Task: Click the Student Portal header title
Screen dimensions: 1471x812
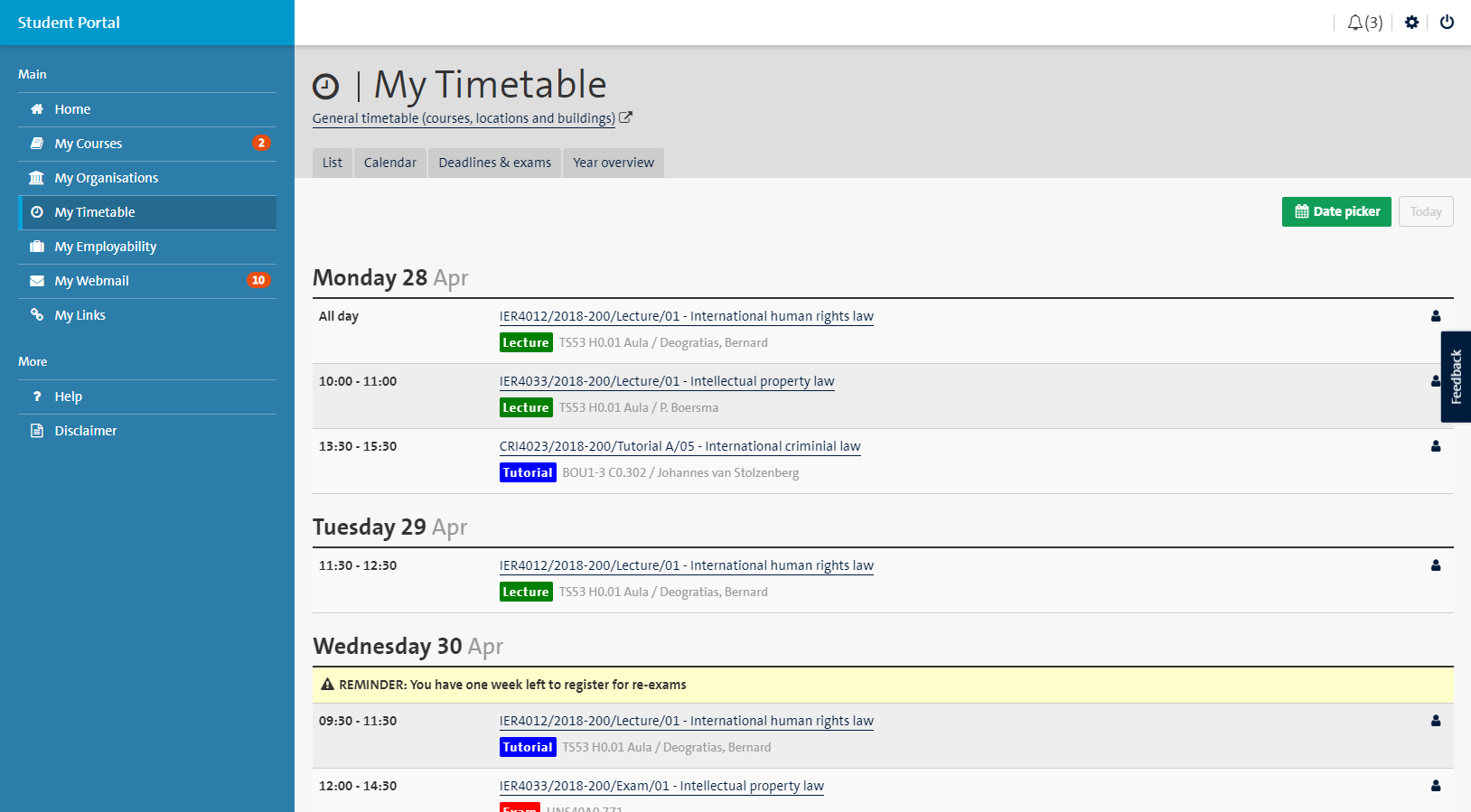Action: (69, 23)
